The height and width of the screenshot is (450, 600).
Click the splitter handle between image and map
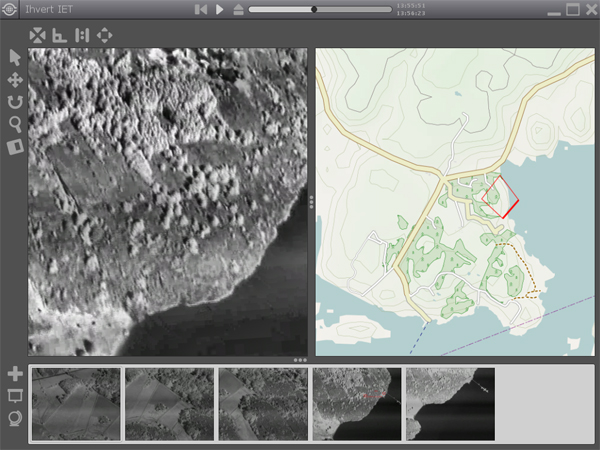click(312, 201)
